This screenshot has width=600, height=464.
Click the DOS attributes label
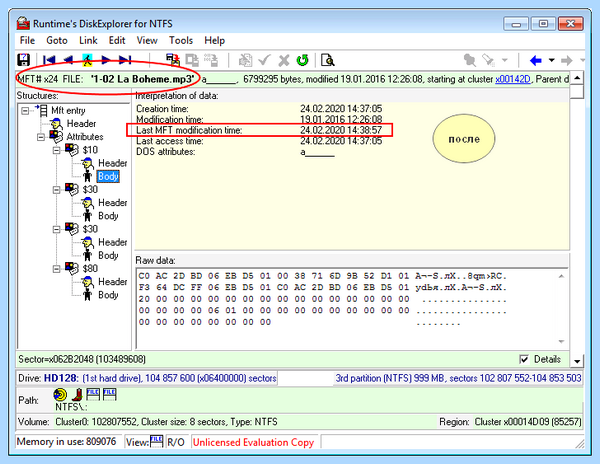(166, 151)
